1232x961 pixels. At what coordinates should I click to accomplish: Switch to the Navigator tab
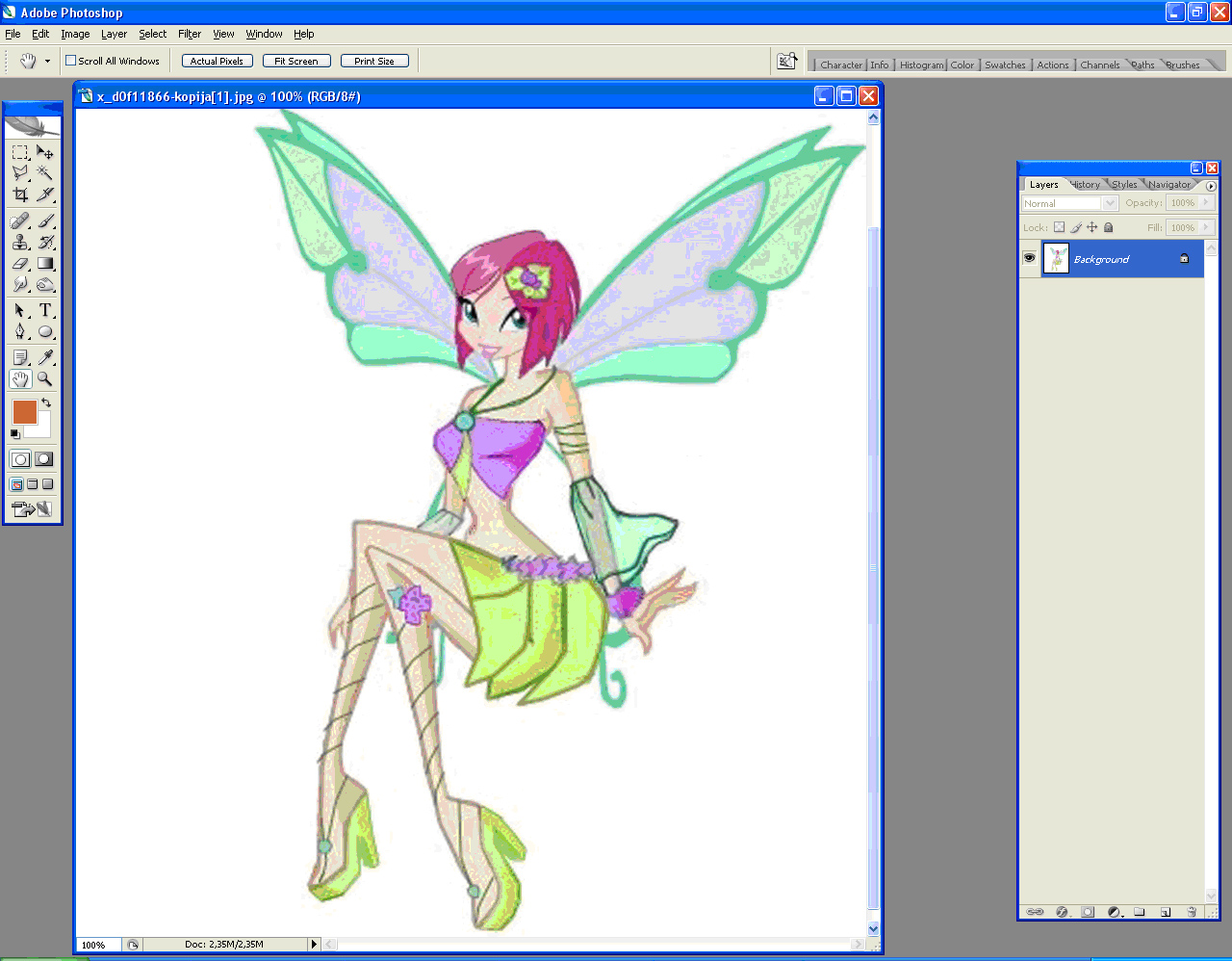click(1168, 184)
